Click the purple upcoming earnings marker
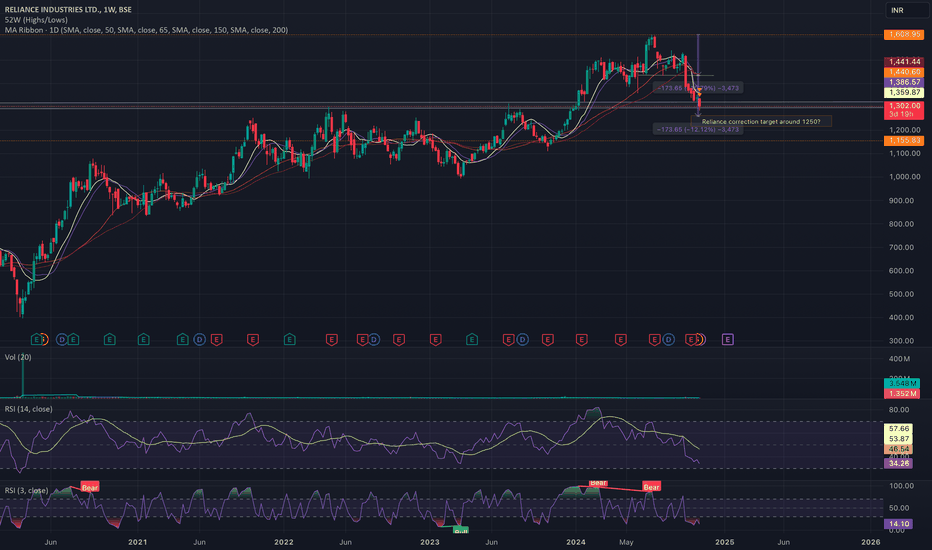932x550 pixels. tap(728, 340)
